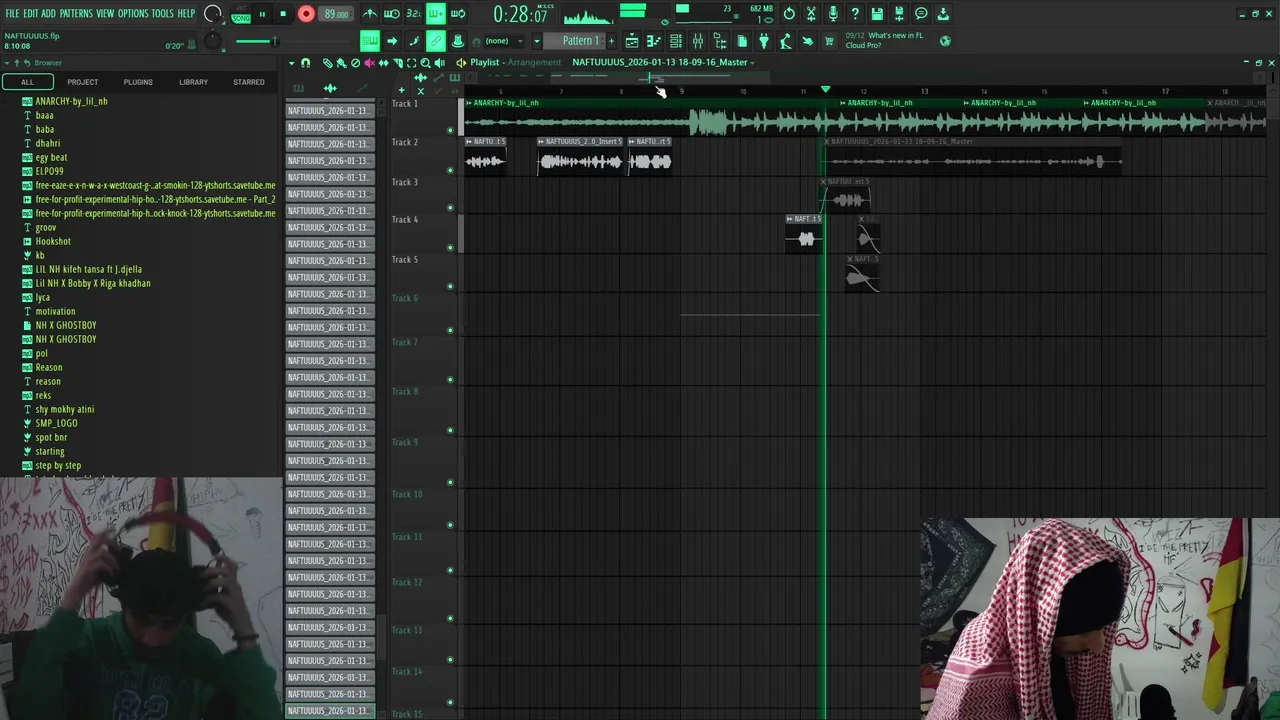The height and width of the screenshot is (720, 1280).
Task: Select the SMP_LOGO file in browser
Action: coord(56,423)
